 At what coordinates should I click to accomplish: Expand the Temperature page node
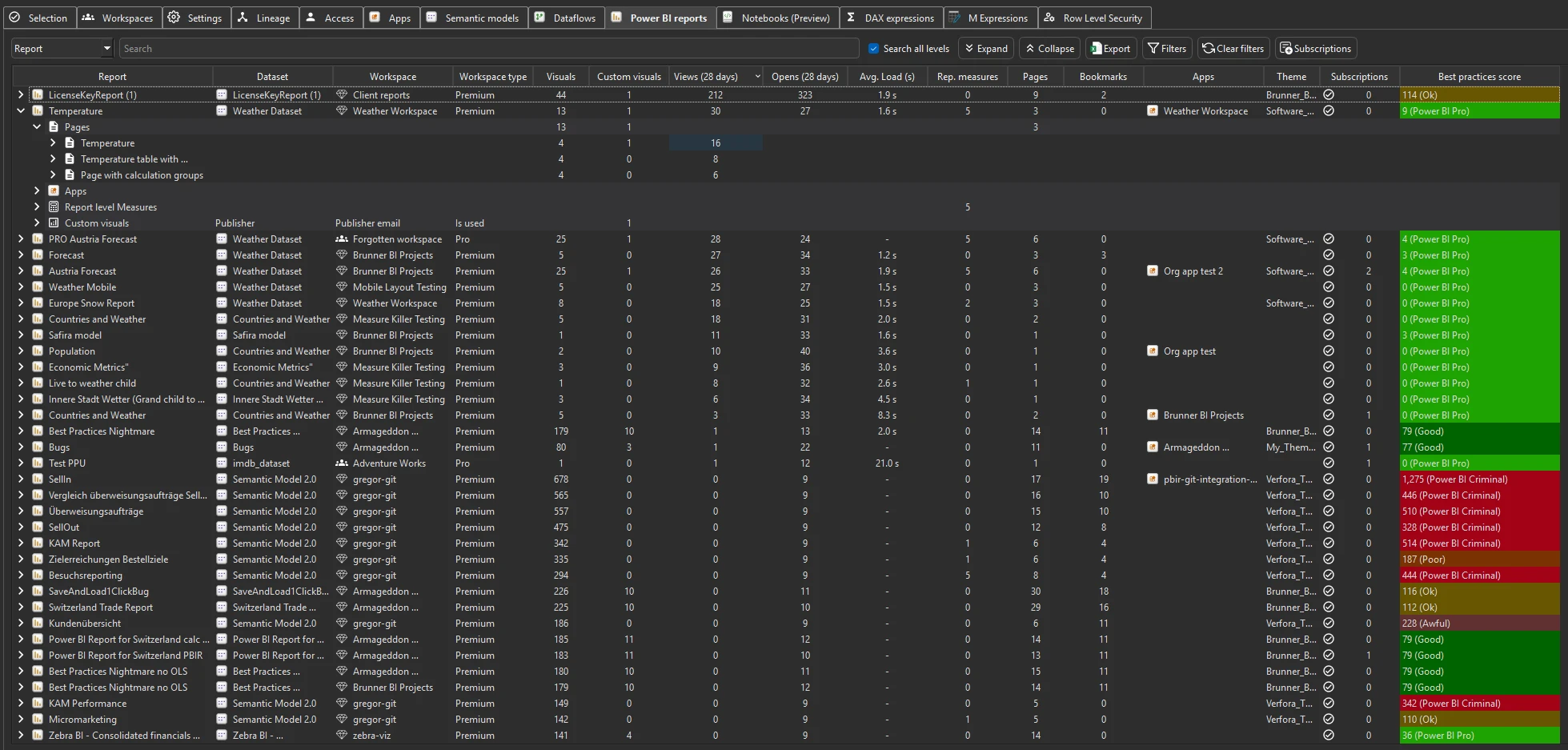click(x=53, y=142)
